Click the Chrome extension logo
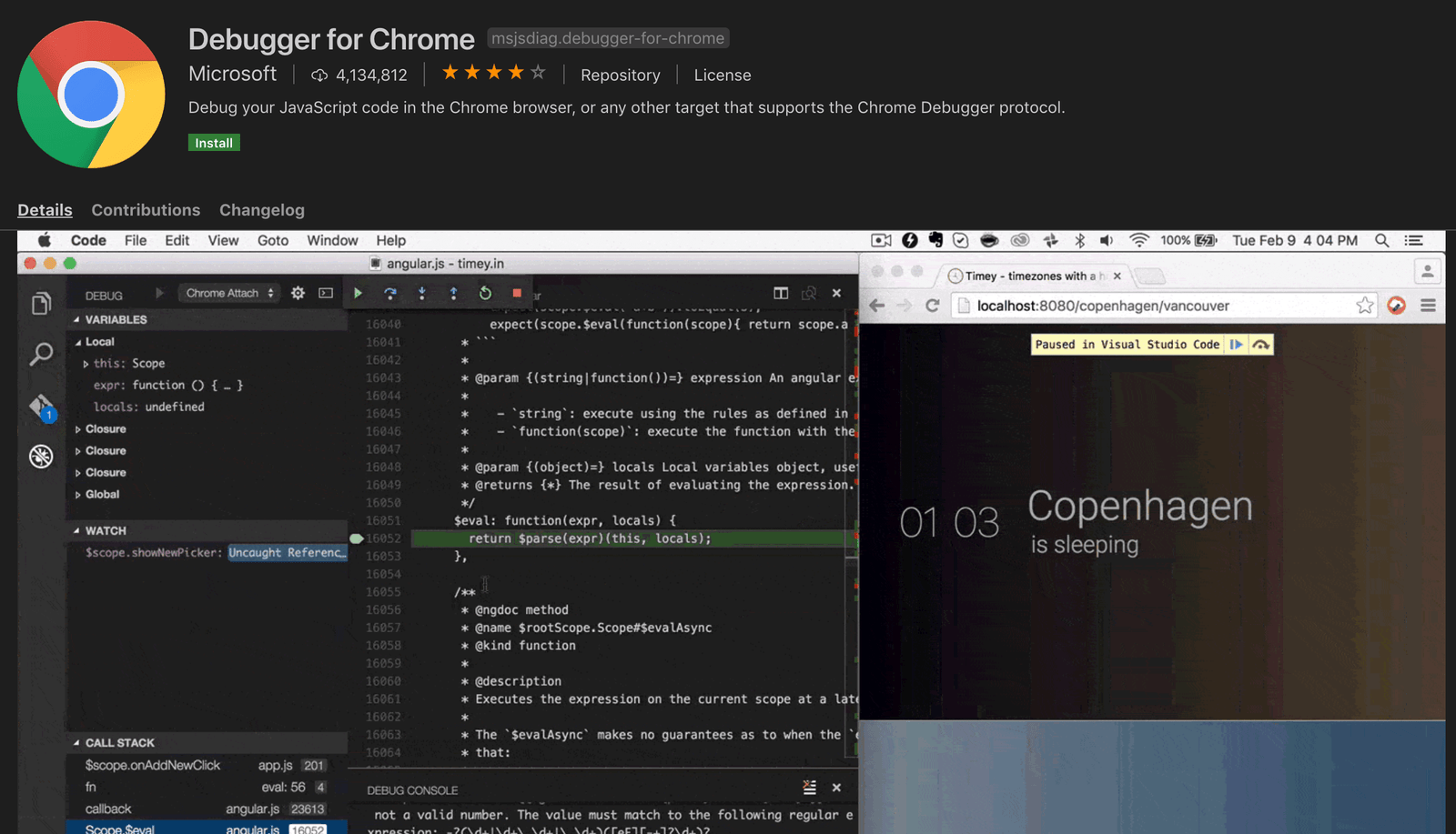Viewport: 1456px width, 834px height. point(91,95)
